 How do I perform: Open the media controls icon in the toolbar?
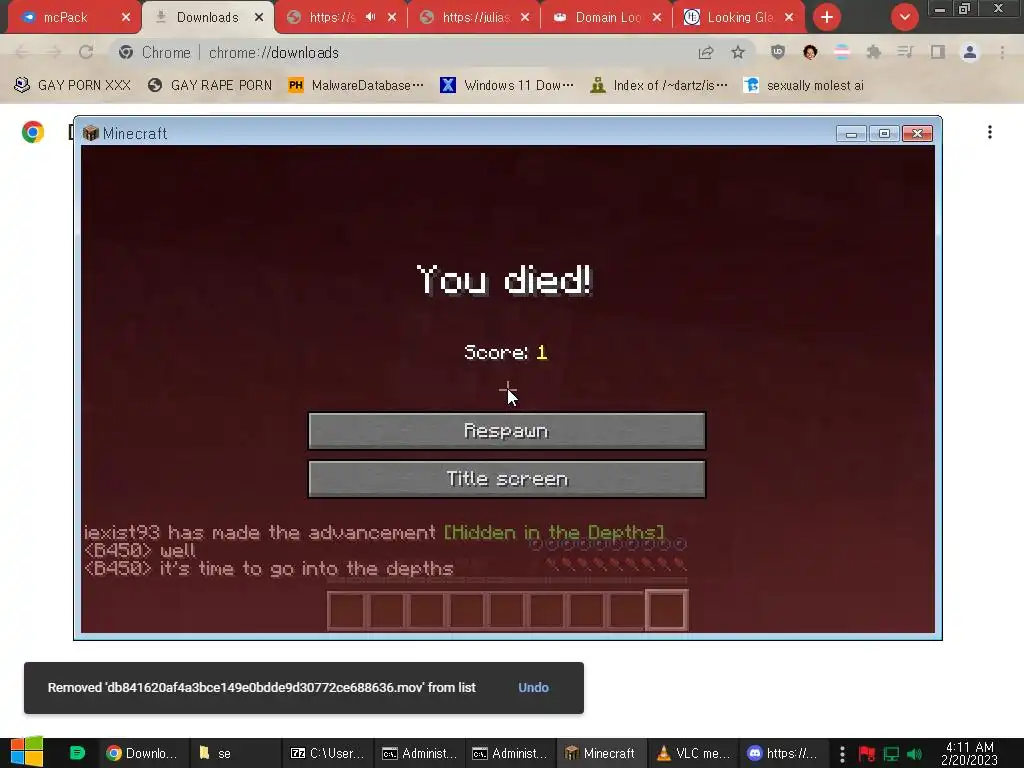click(x=905, y=52)
